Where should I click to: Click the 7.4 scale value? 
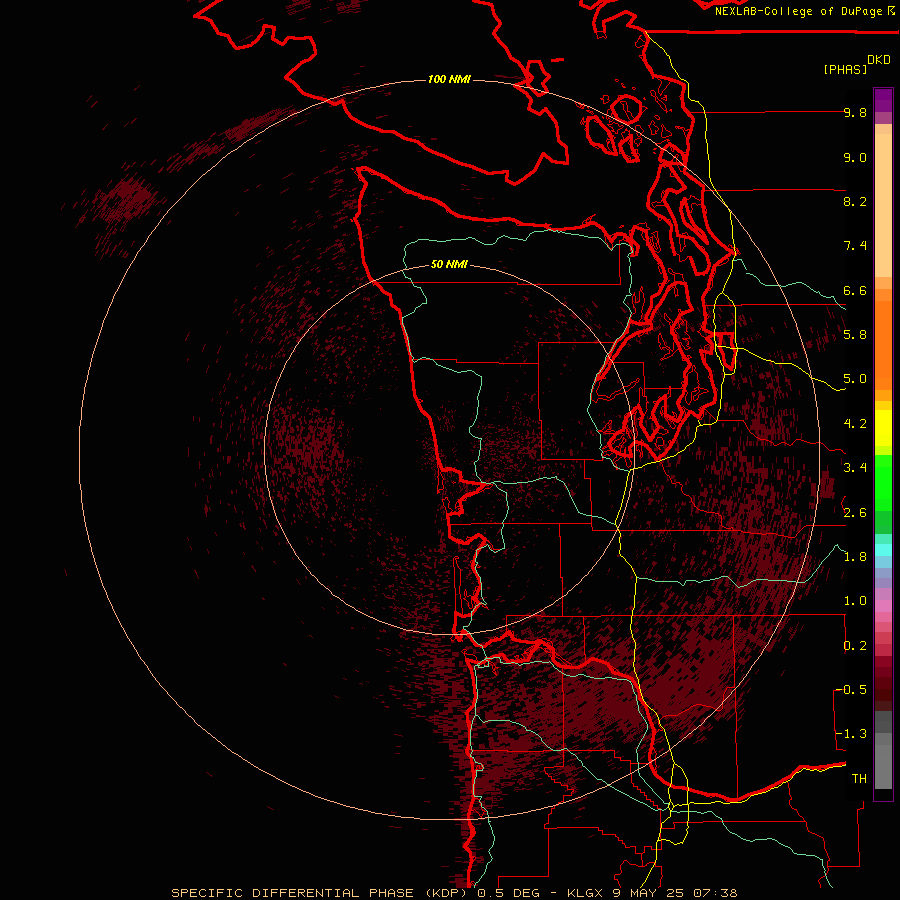855,246
